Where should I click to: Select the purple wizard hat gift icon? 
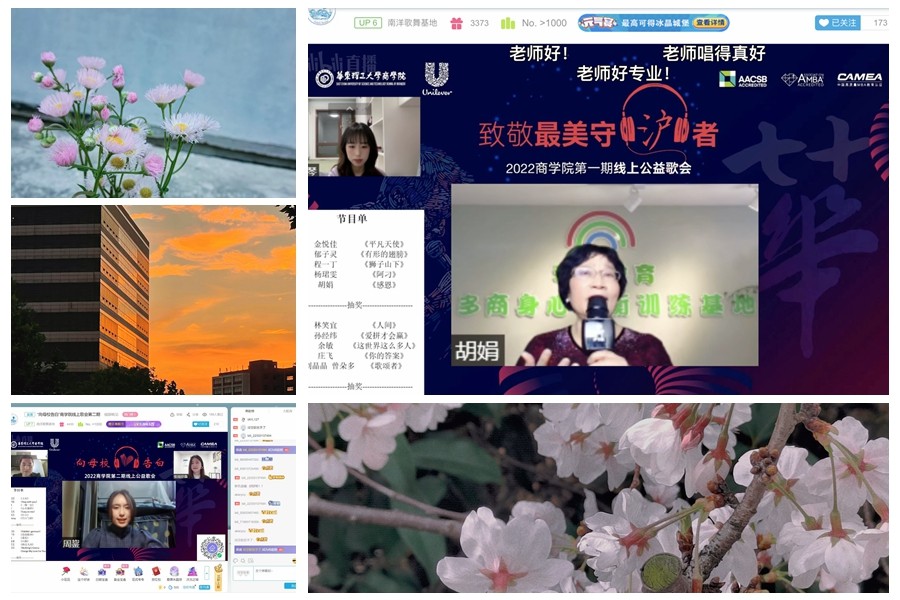pyautogui.click(x=192, y=571)
